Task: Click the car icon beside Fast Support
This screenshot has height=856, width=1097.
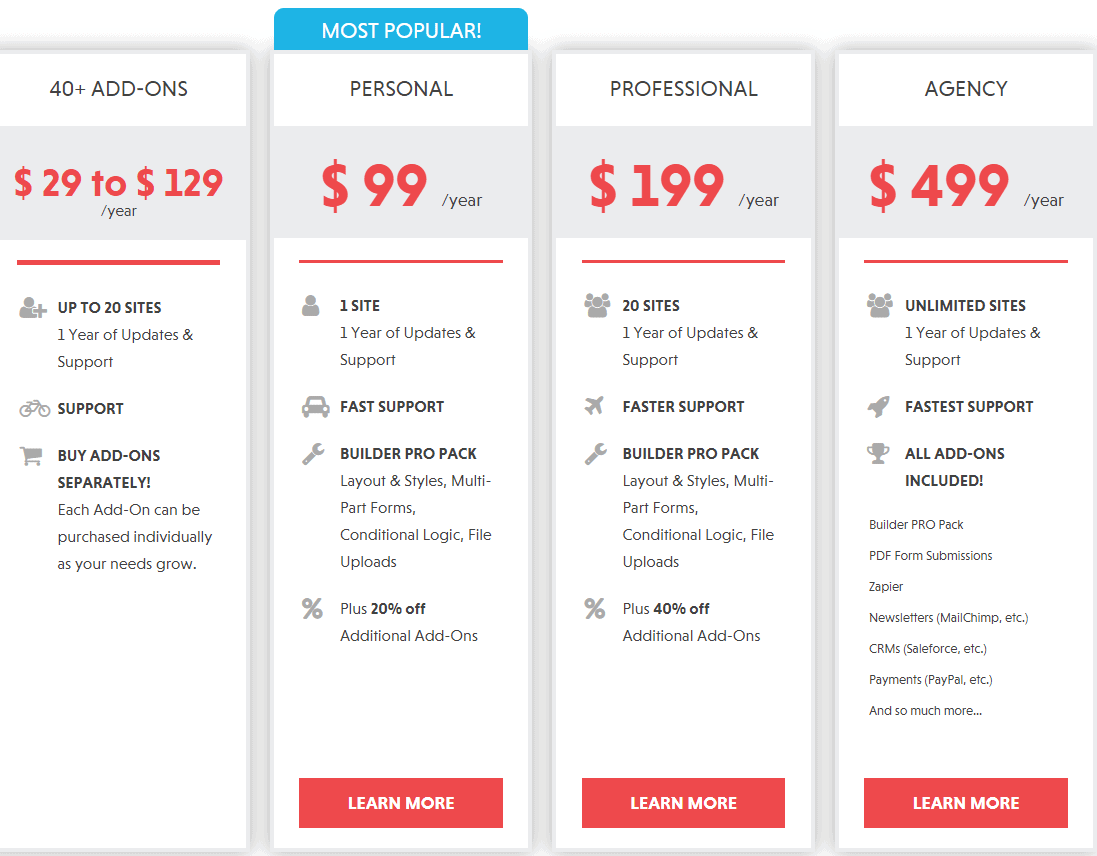Action: [315, 407]
